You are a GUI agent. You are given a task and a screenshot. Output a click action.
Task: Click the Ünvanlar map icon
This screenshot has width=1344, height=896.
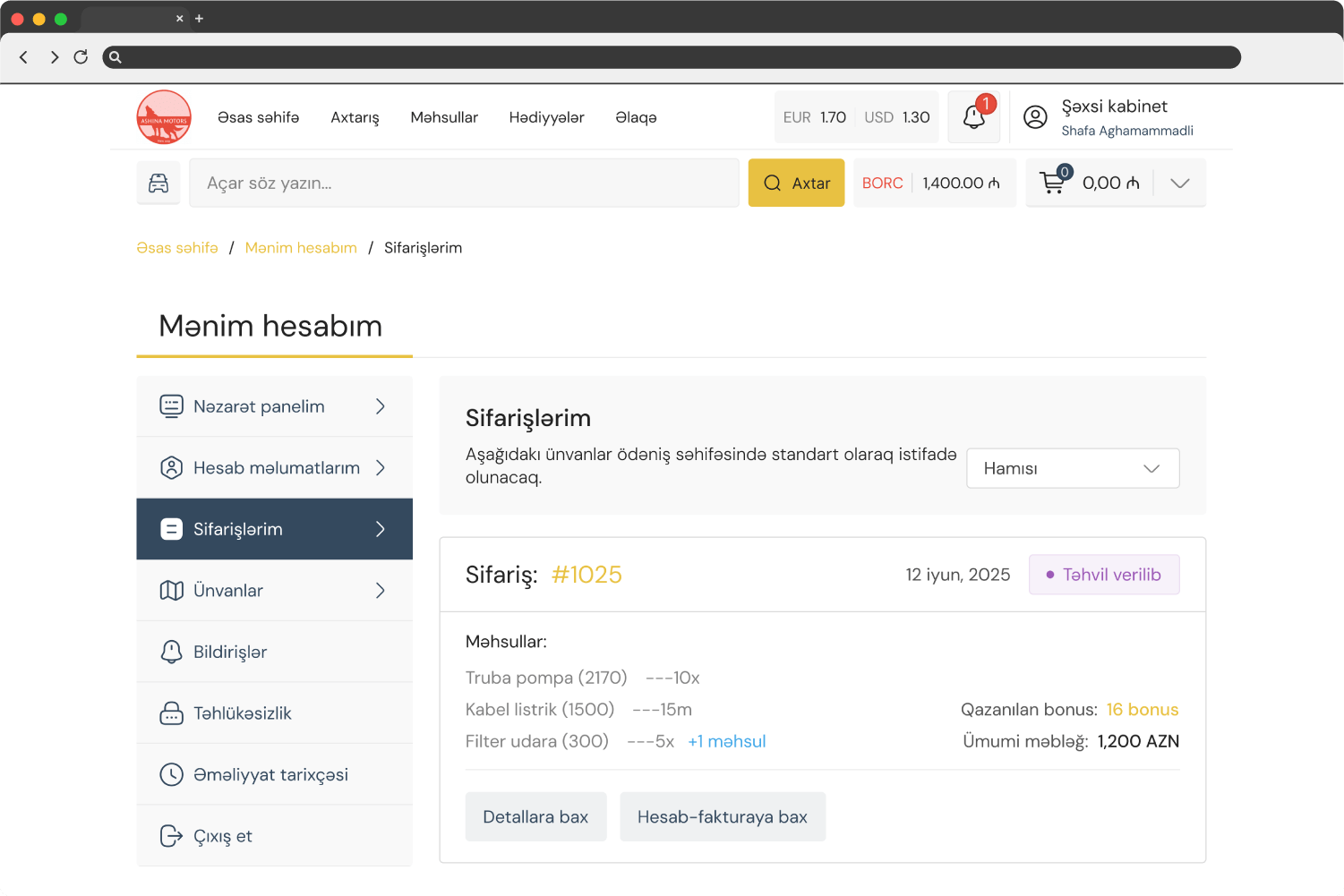coord(171,590)
